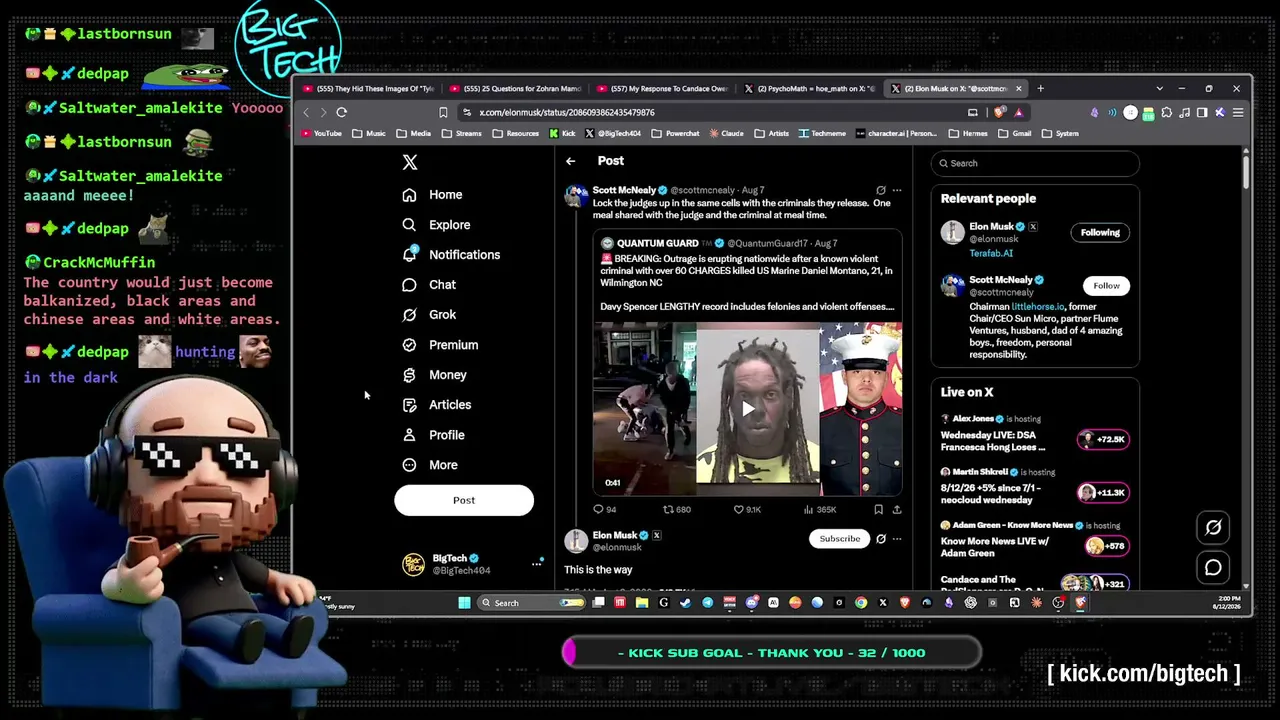
Task: Open Home from the X sidebar
Action: tap(432, 195)
